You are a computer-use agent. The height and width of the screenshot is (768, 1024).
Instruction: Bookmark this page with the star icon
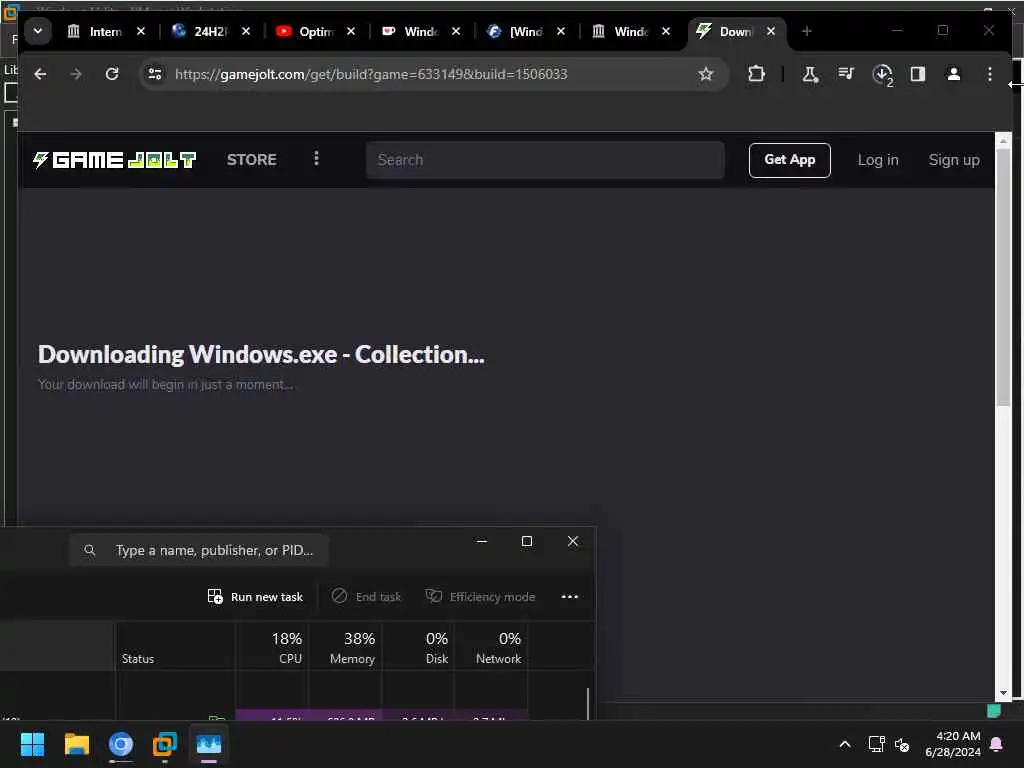pyautogui.click(x=706, y=74)
